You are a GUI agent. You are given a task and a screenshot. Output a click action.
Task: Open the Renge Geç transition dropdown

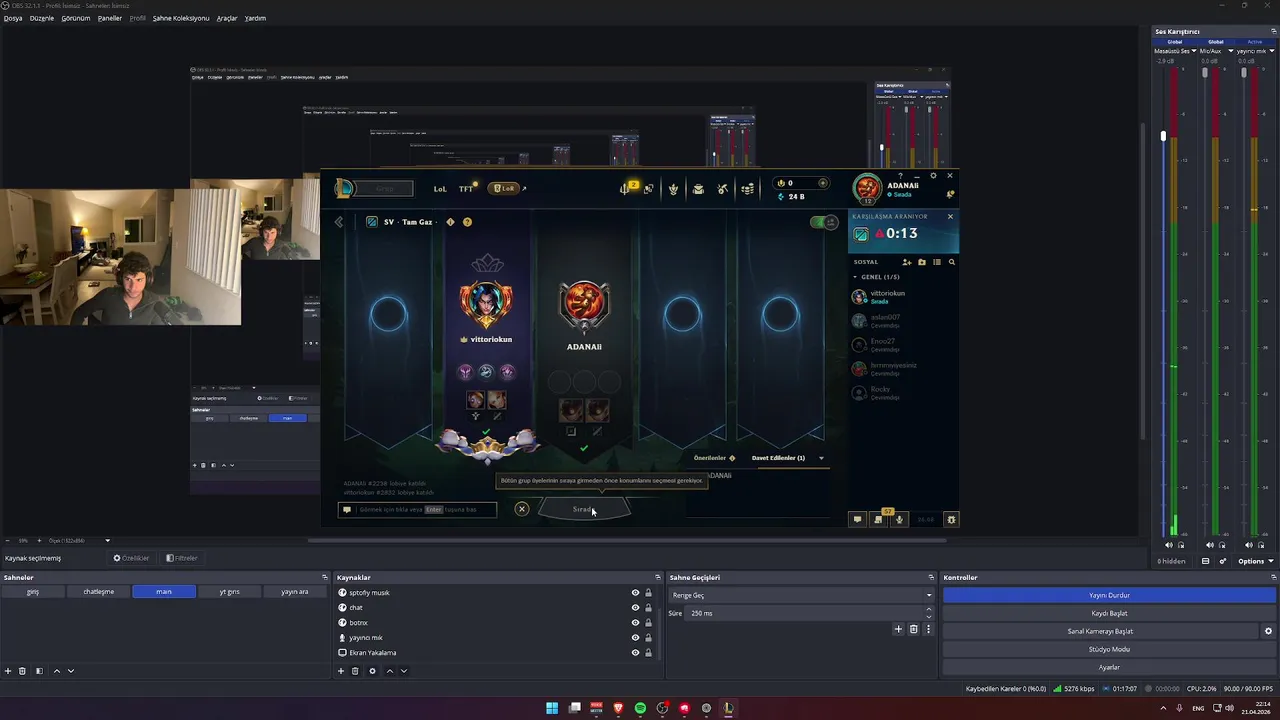(801, 595)
